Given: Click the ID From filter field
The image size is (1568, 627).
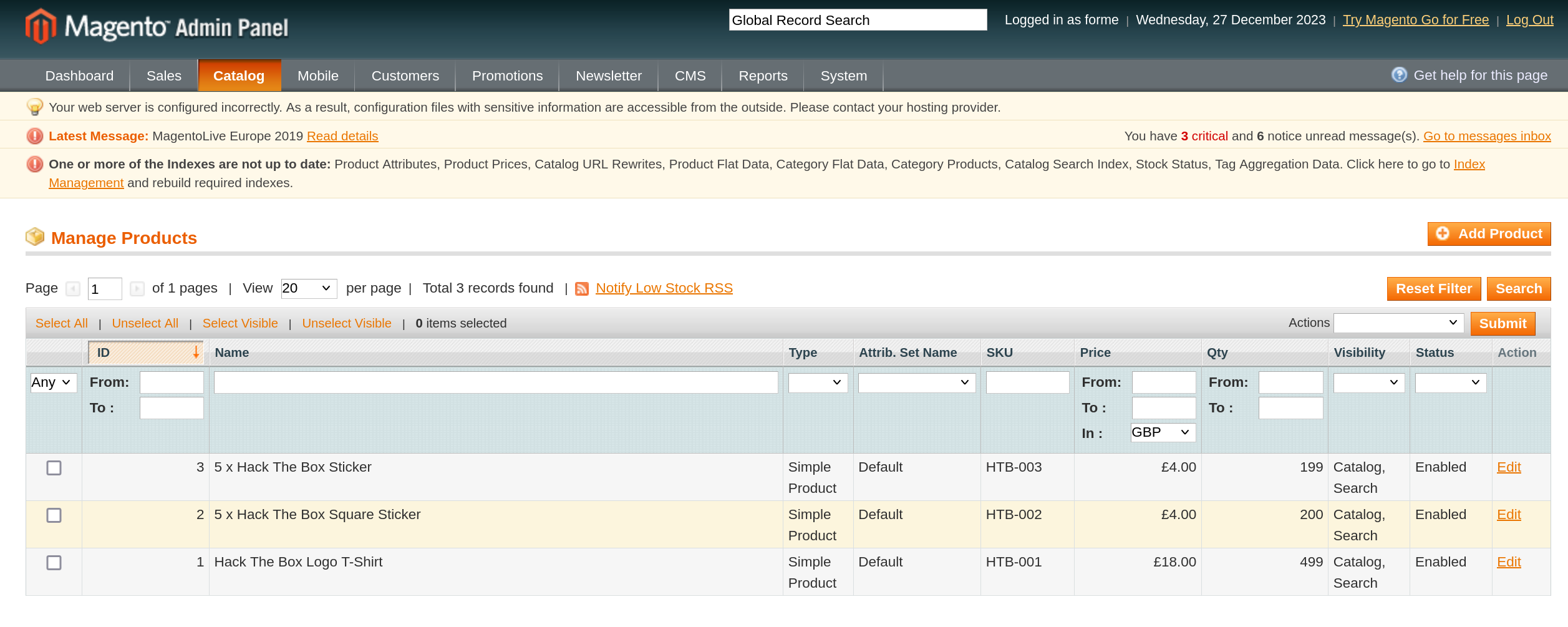Looking at the screenshot, I should click(x=172, y=382).
